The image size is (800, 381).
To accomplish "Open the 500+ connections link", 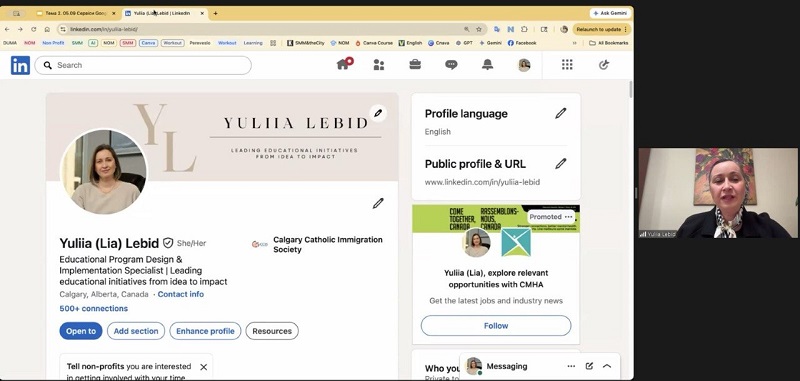I will coord(94,309).
